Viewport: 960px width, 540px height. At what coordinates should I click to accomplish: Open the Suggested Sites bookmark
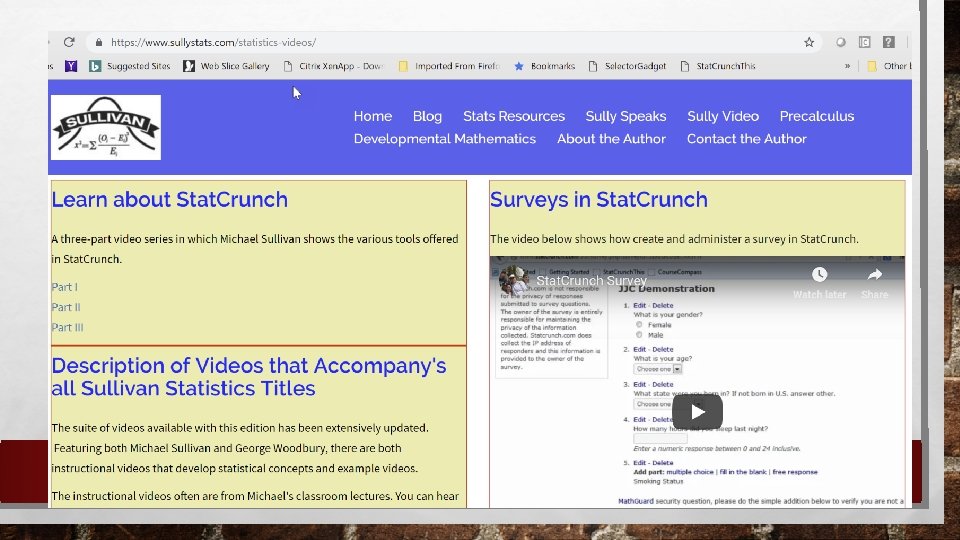(129, 66)
